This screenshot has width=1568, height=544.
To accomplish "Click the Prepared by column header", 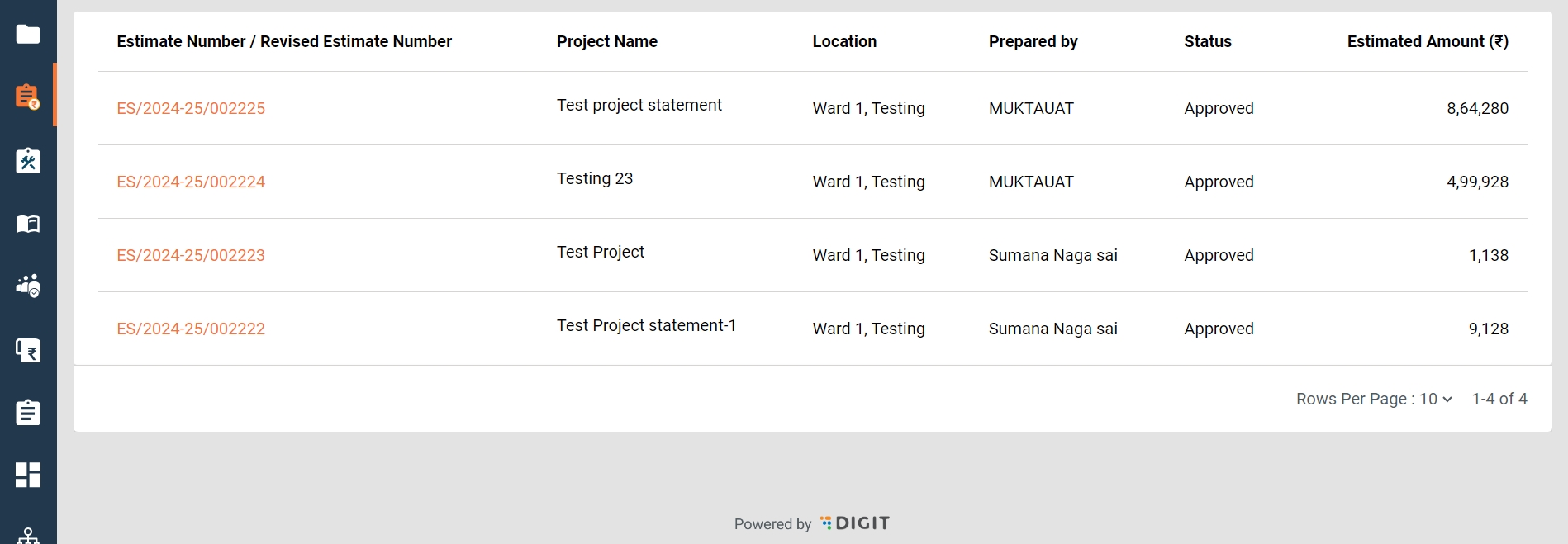I will 1033,42.
